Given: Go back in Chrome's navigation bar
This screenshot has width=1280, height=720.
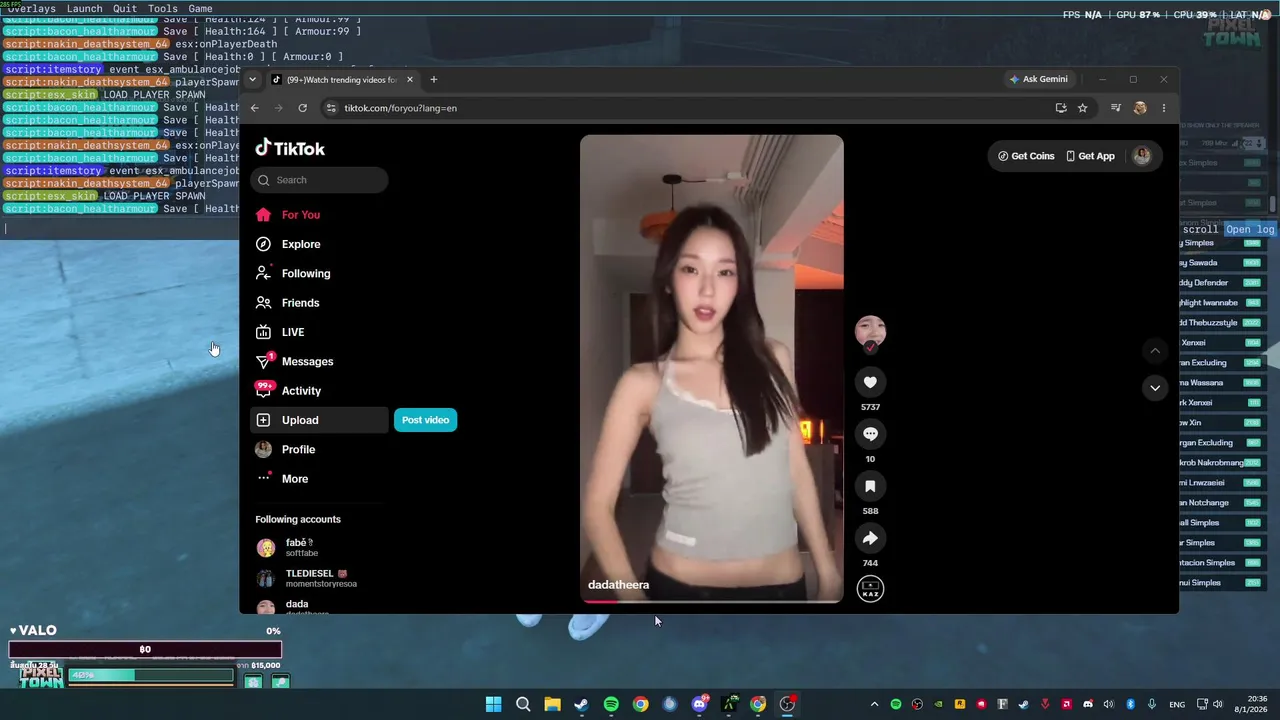Looking at the screenshot, I should click(x=255, y=108).
